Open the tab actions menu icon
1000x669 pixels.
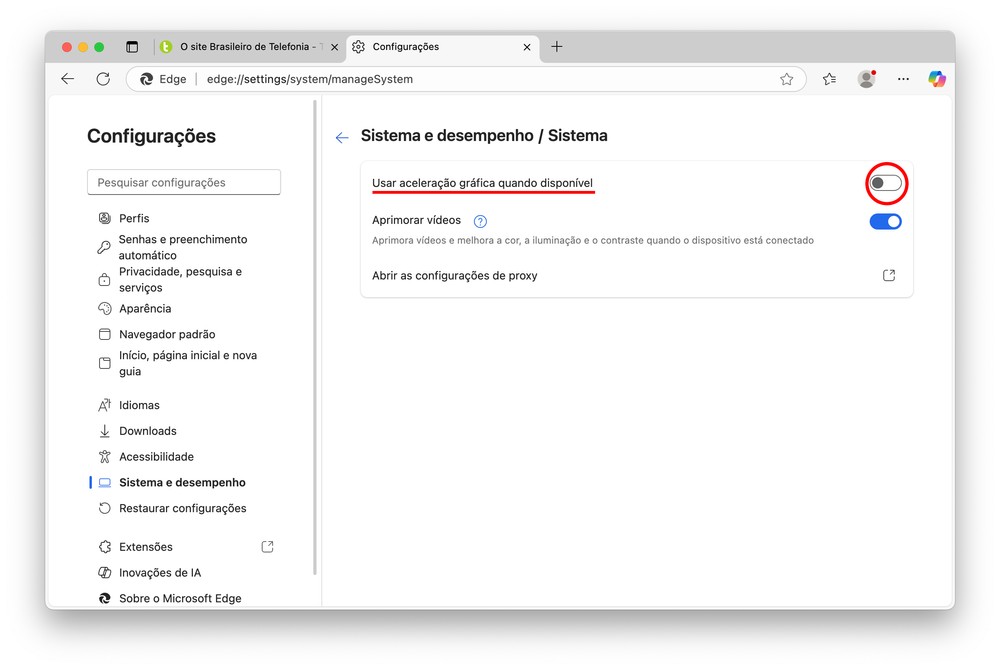click(132, 47)
